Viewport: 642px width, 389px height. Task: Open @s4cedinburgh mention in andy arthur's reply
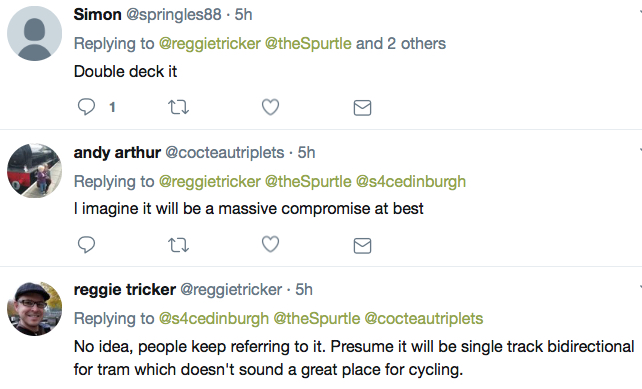(411, 181)
